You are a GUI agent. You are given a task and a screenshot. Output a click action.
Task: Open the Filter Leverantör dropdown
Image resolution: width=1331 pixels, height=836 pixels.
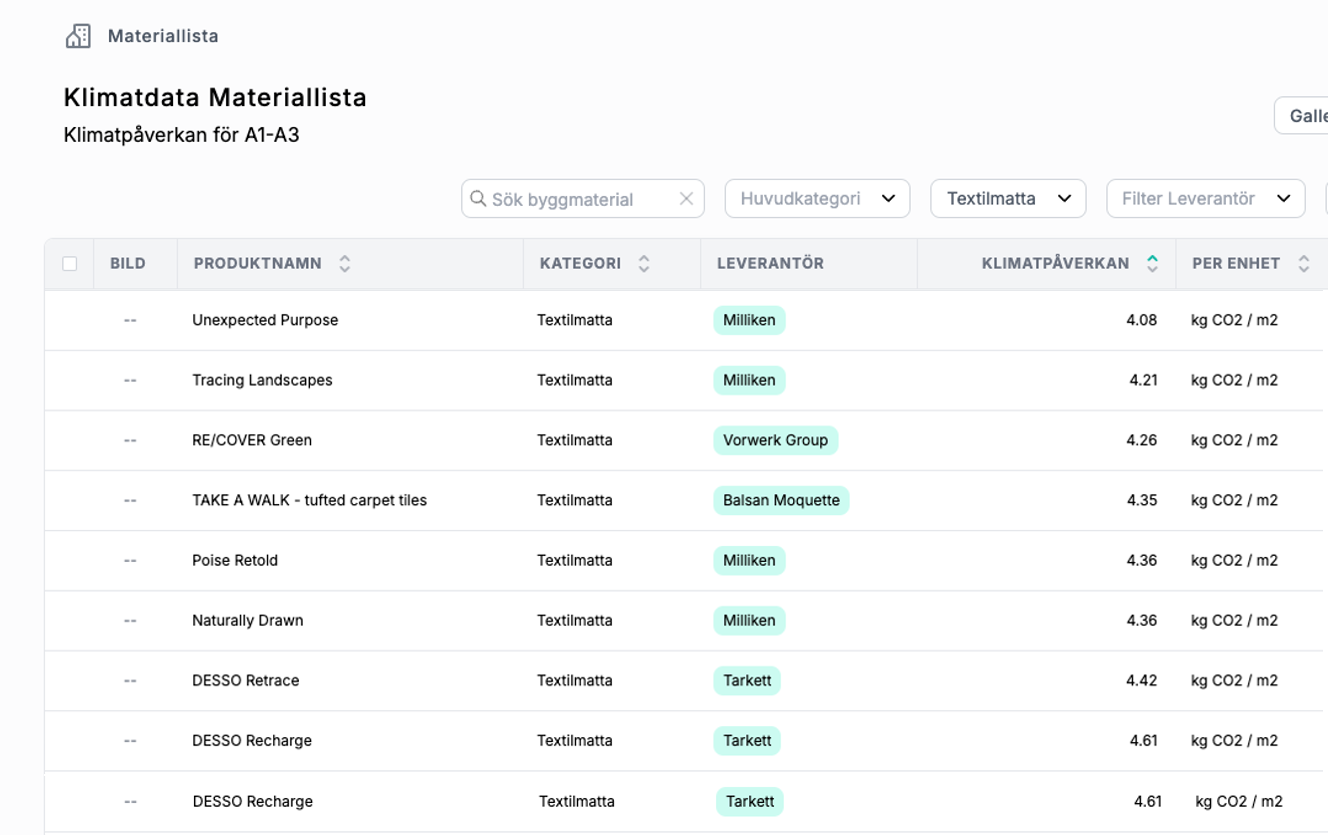(x=1205, y=198)
